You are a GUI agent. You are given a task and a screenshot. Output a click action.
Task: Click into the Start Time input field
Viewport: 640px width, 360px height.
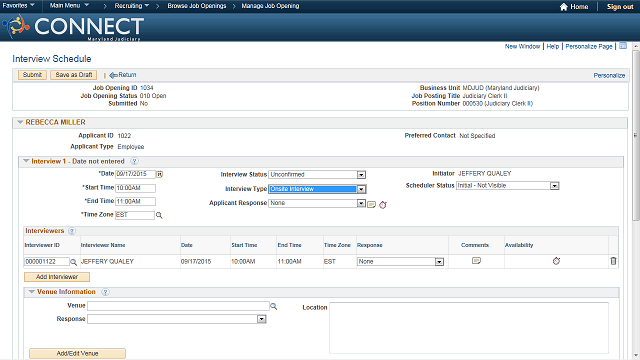(136, 188)
